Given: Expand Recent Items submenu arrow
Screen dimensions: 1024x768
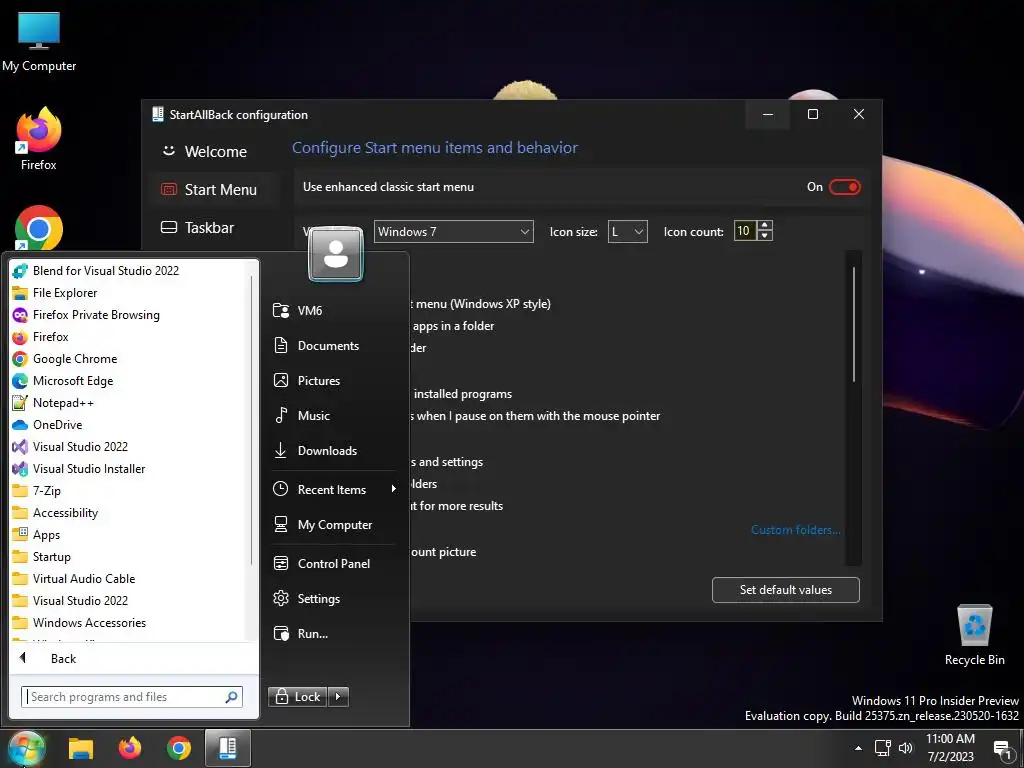Looking at the screenshot, I should [393, 489].
